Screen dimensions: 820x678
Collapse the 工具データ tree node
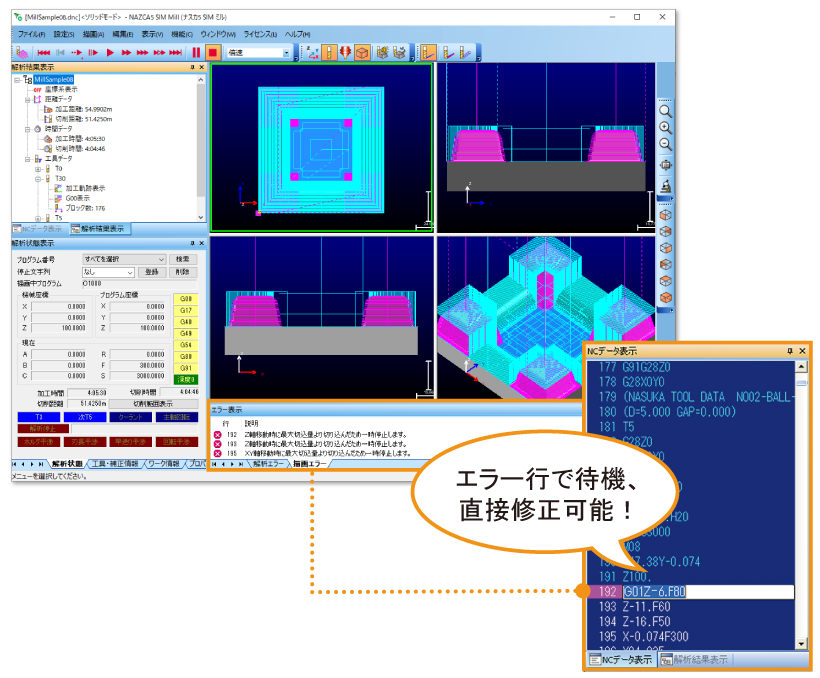pyautogui.click(x=27, y=159)
